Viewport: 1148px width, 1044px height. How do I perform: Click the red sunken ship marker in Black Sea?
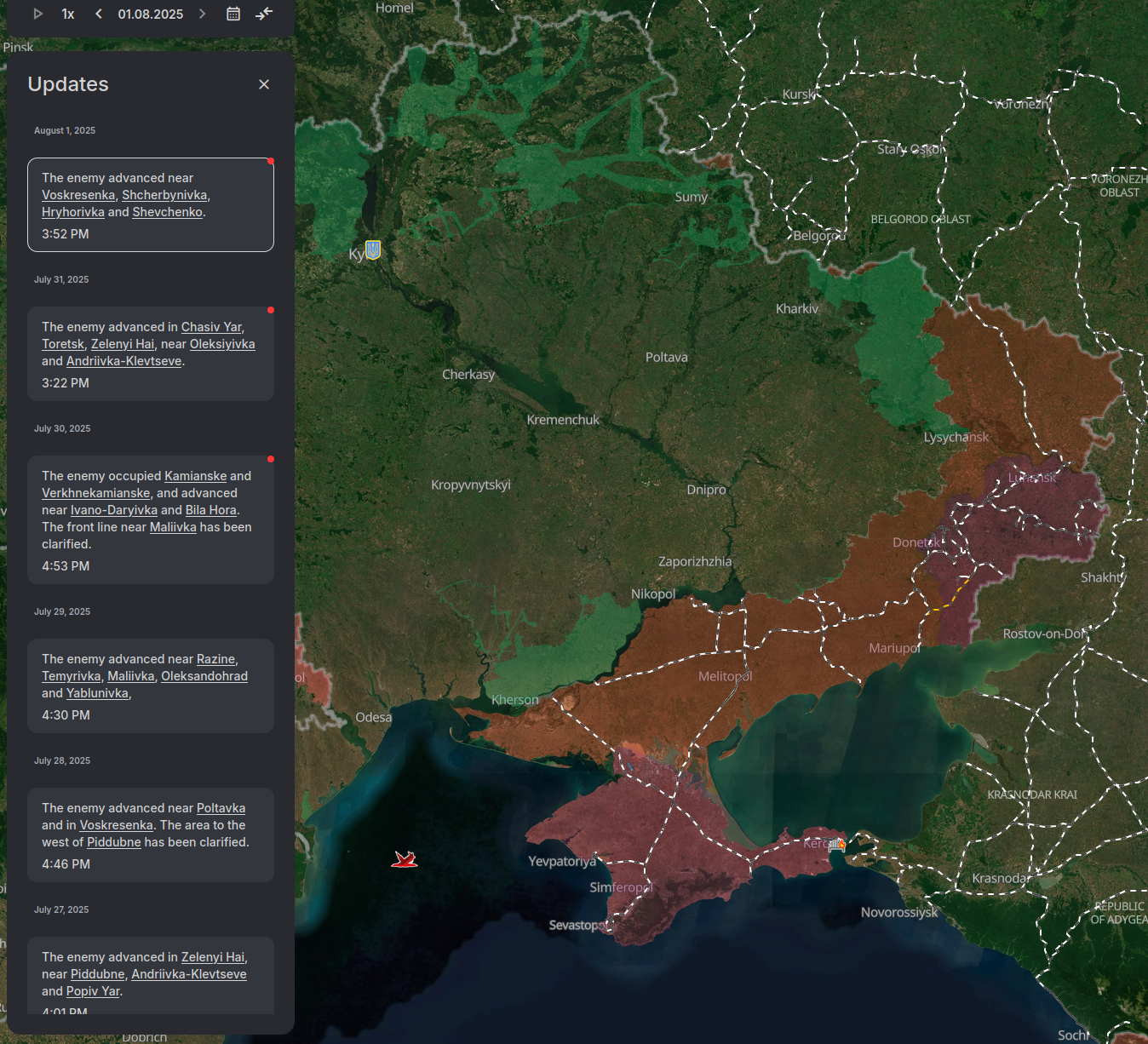tap(405, 859)
